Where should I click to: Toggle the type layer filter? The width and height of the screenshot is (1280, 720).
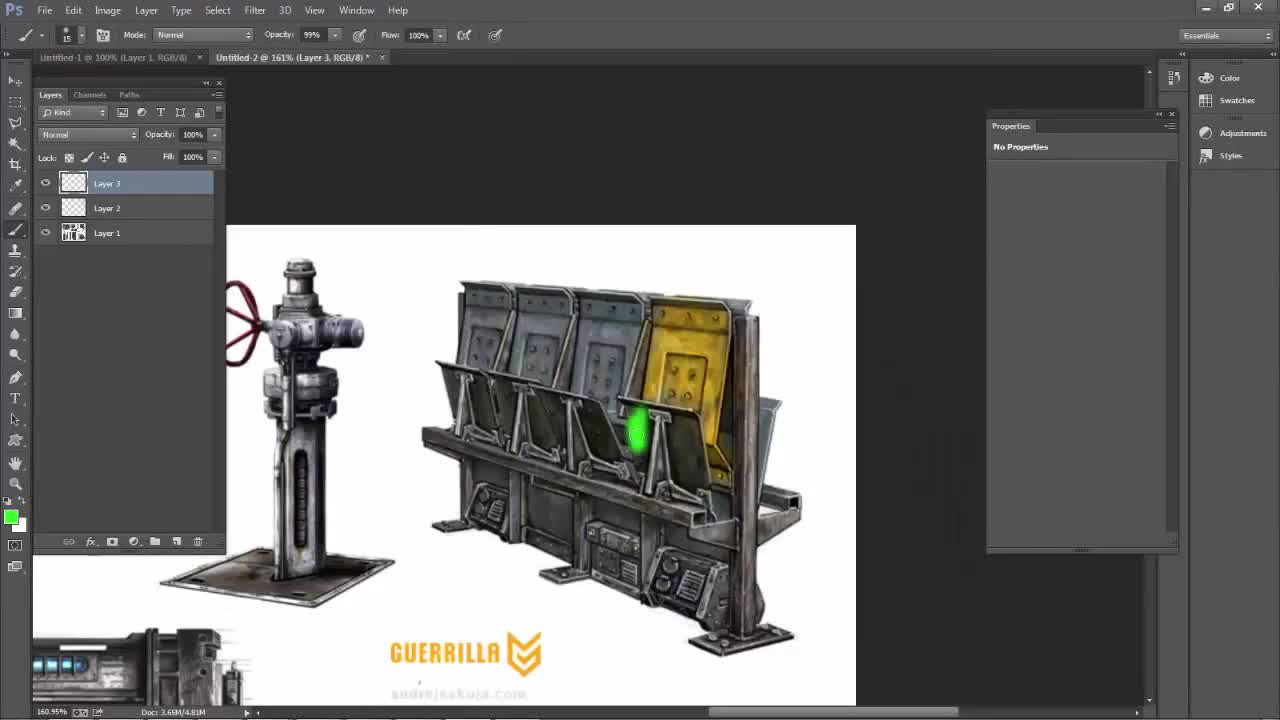(x=160, y=113)
